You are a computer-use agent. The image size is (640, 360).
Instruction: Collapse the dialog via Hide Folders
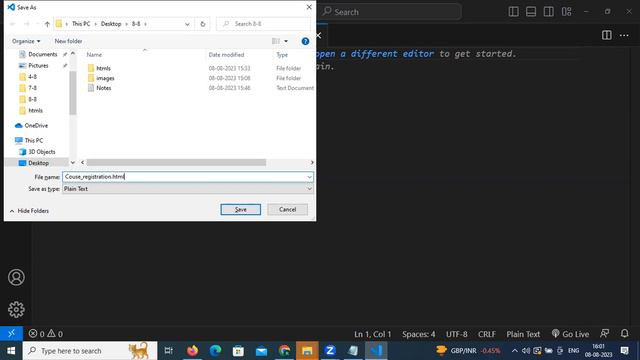click(x=29, y=211)
